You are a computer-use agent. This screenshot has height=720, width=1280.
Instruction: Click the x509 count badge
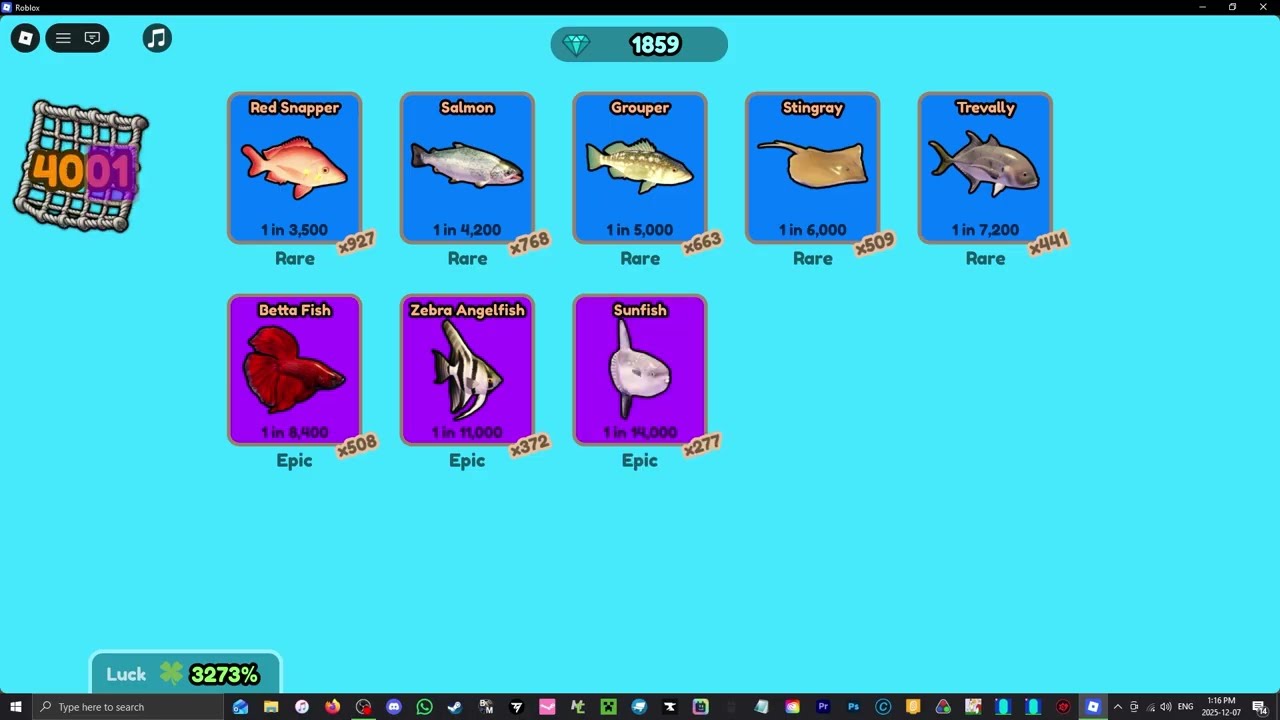pyautogui.click(x=875, y=243)
